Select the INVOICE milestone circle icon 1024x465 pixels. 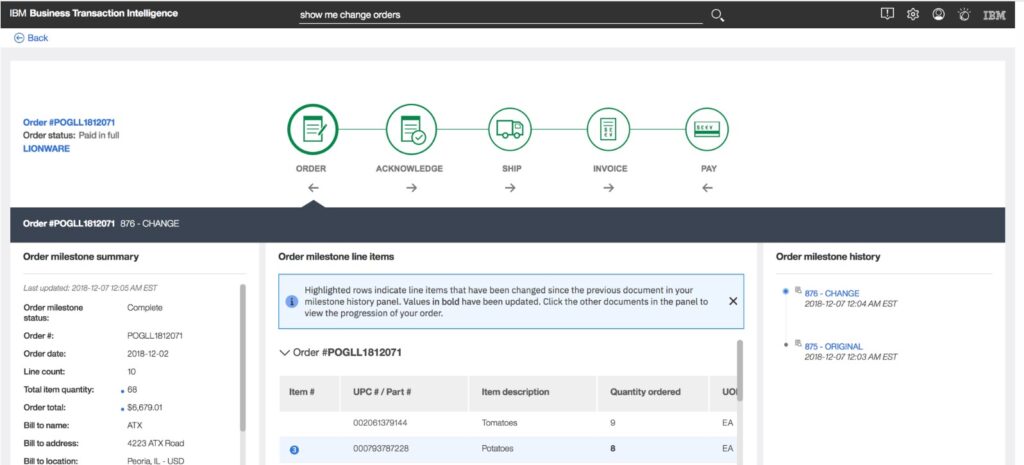coord(609,129)
